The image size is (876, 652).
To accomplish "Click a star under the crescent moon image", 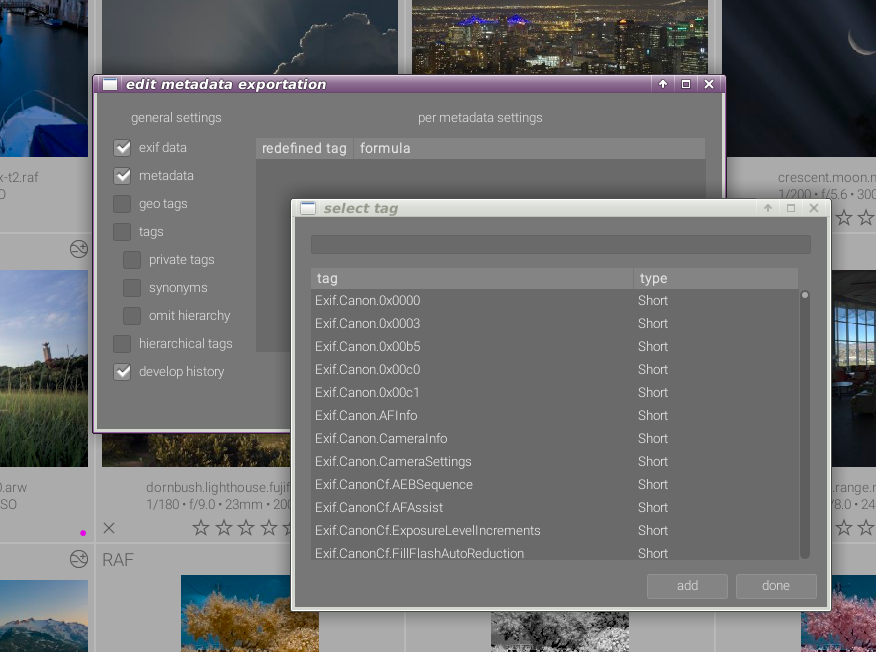I will (x=844, y=217).
